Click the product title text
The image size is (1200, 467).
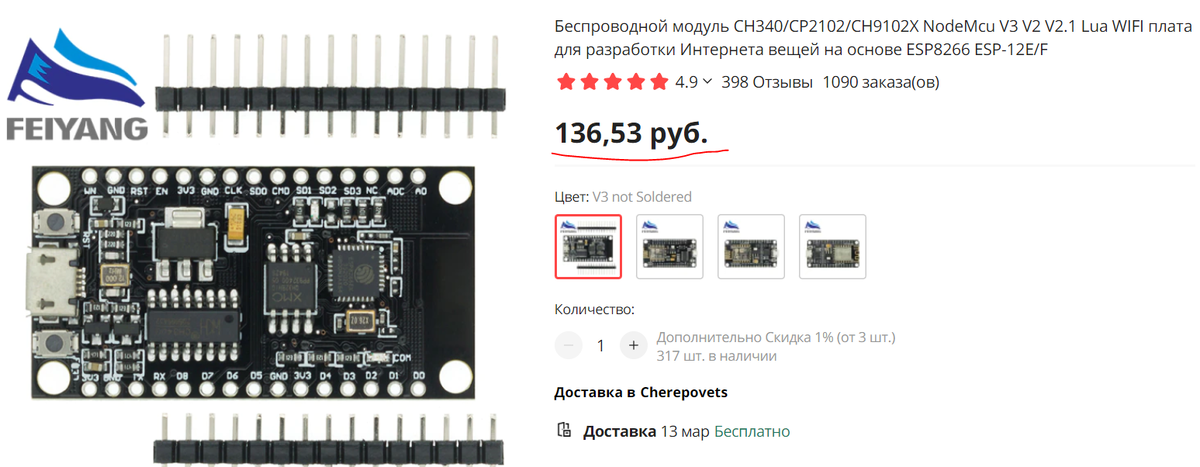(x=873, y=38)
